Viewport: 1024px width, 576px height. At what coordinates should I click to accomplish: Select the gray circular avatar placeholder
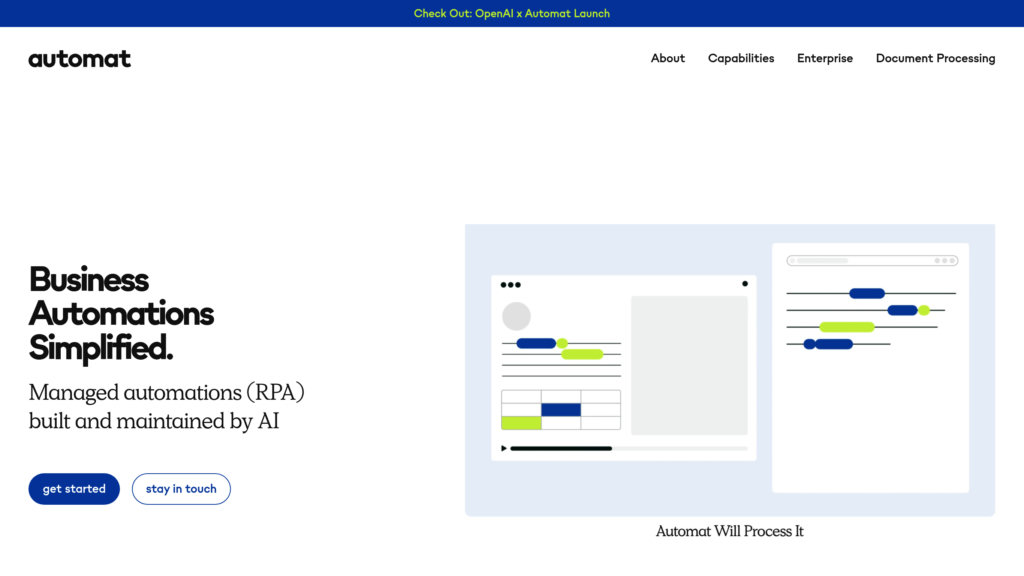tap(516, 316)
